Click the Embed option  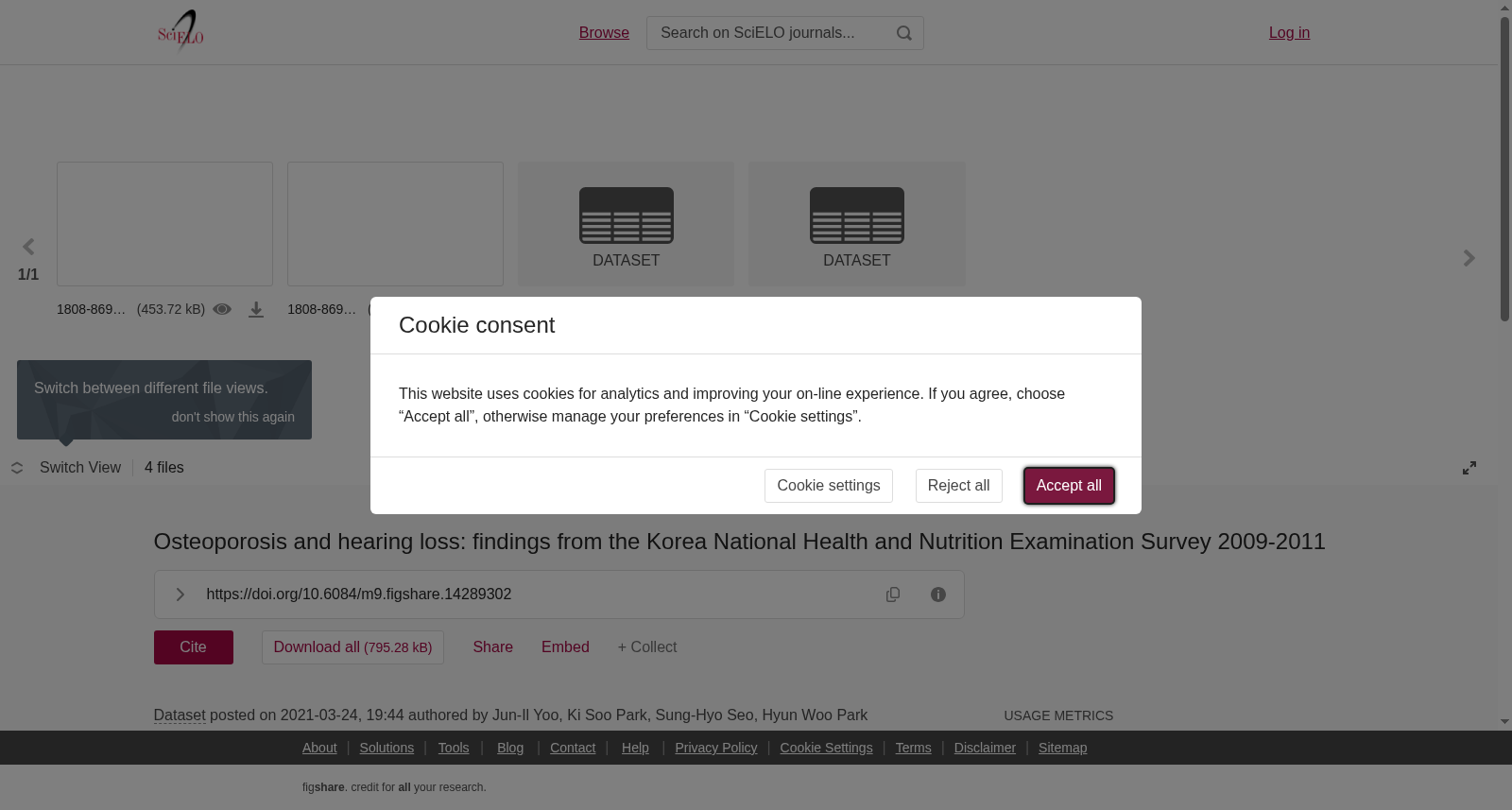(x=565, y=647)
